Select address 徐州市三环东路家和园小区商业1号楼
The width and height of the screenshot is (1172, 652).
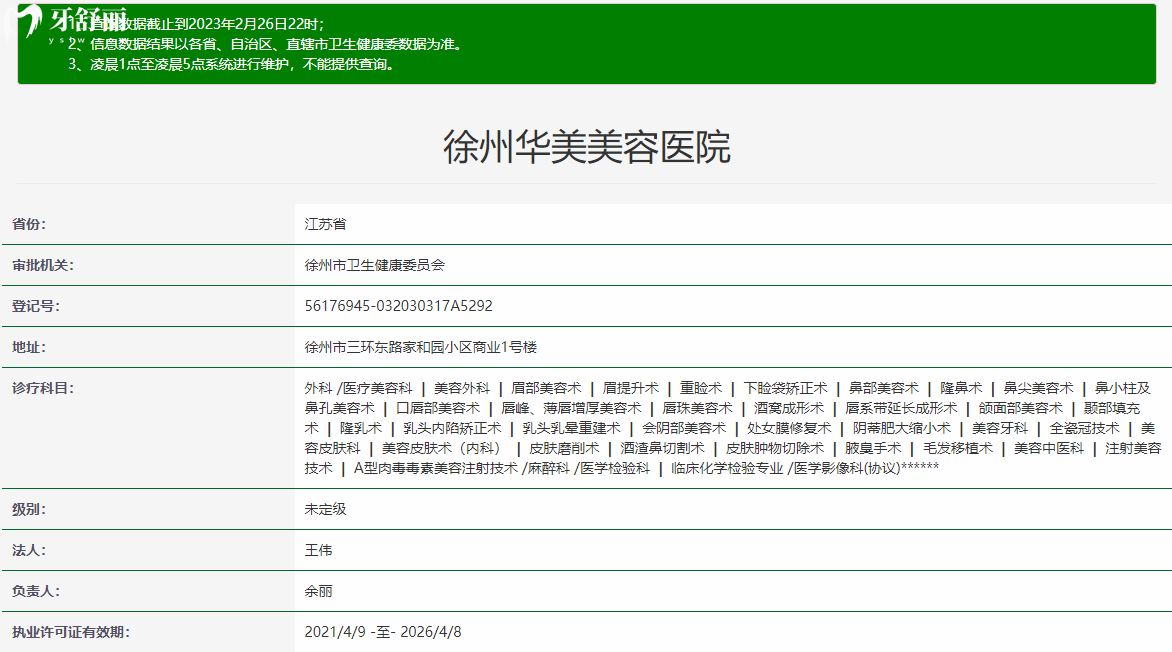click(421, 348)
